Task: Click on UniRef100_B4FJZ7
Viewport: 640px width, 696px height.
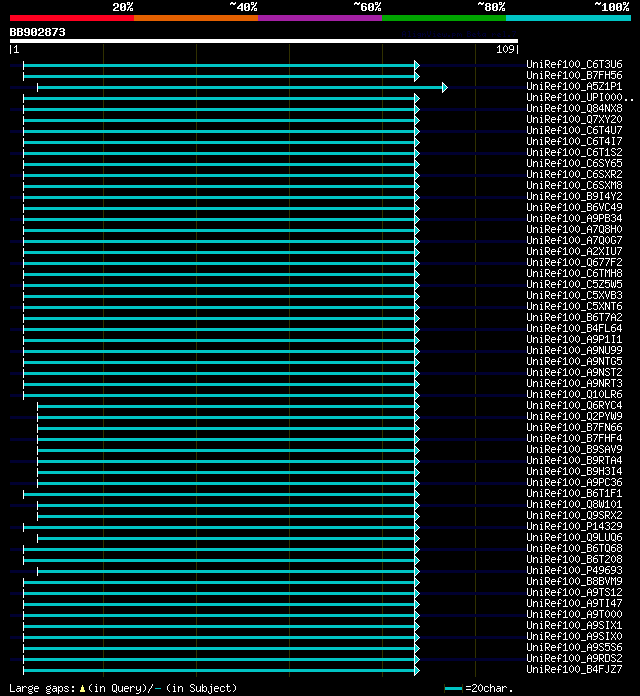Action: coord(574,669)
